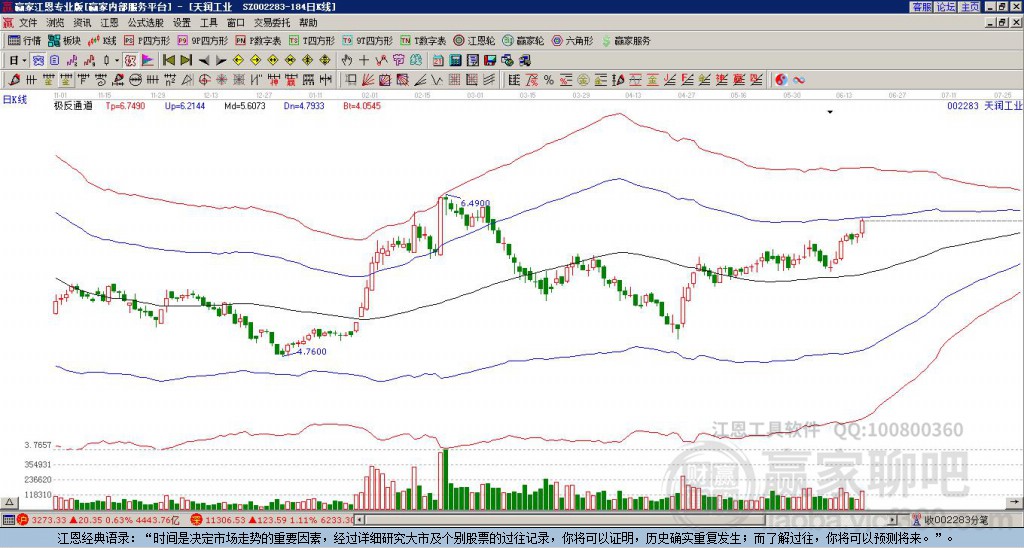Click the red target crosshair icon
This screenshot has width=1024, height=548.
point(204,80)
